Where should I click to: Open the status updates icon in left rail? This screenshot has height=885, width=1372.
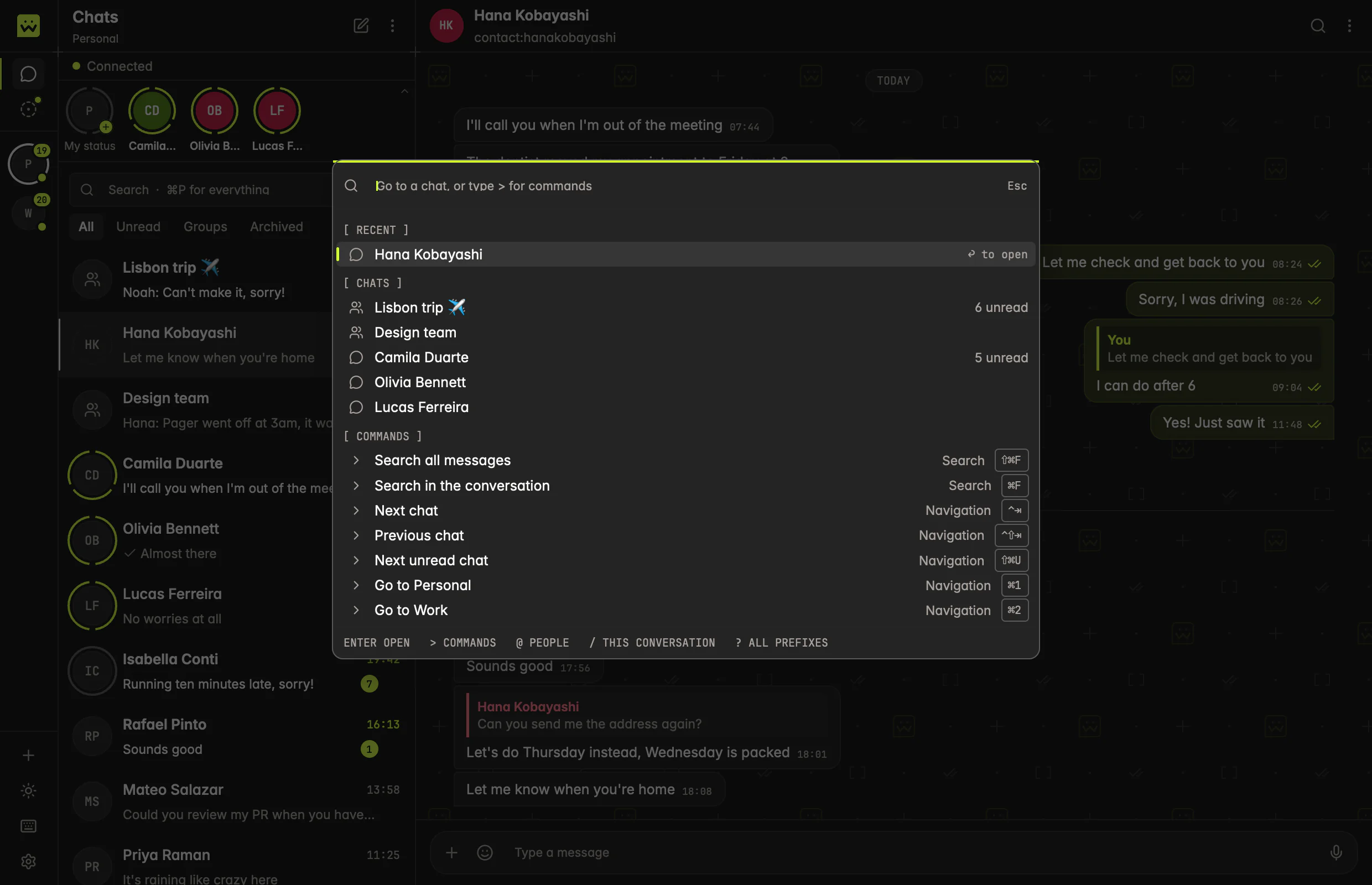(x=28, y=108)
